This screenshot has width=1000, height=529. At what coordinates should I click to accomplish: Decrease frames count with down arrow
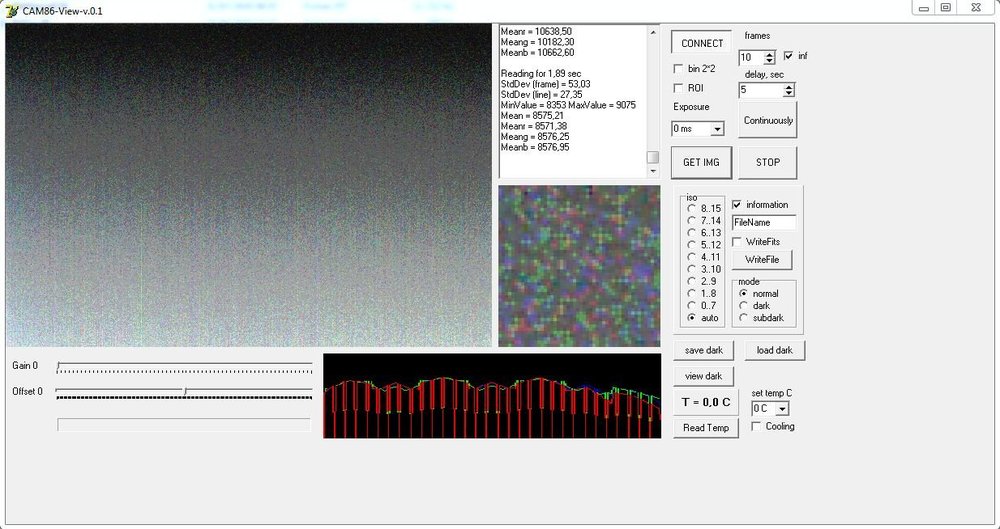(x=770, y=61)
